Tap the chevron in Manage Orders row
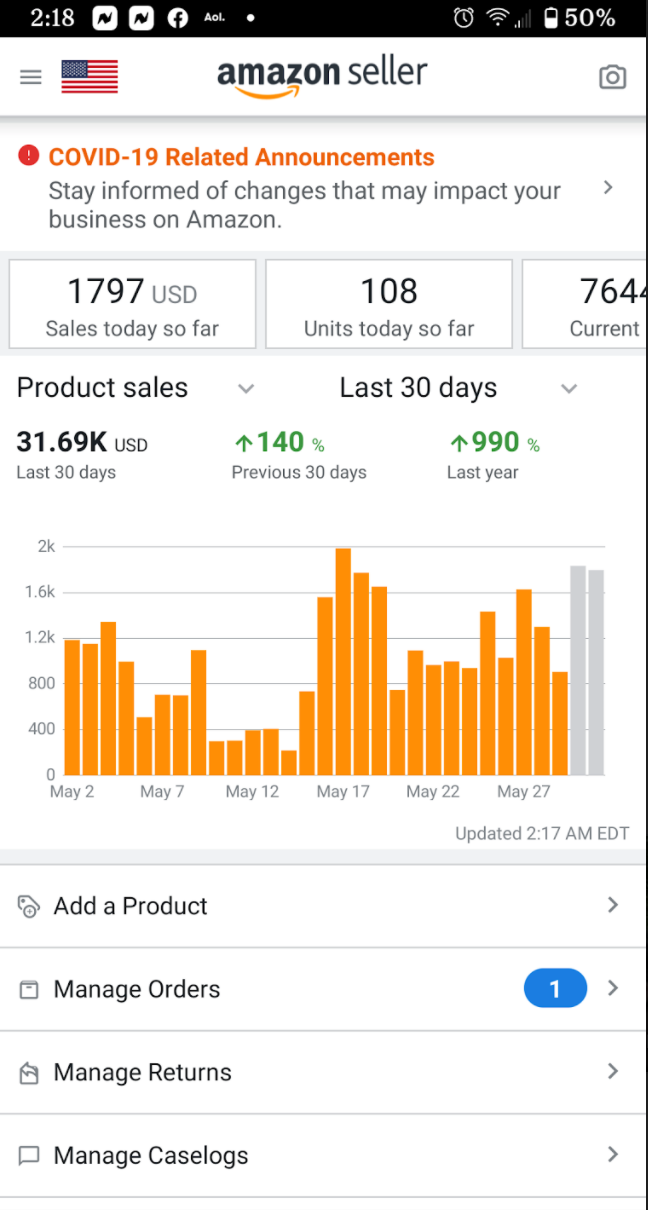648x1210 pixels. tap(613, 988)
